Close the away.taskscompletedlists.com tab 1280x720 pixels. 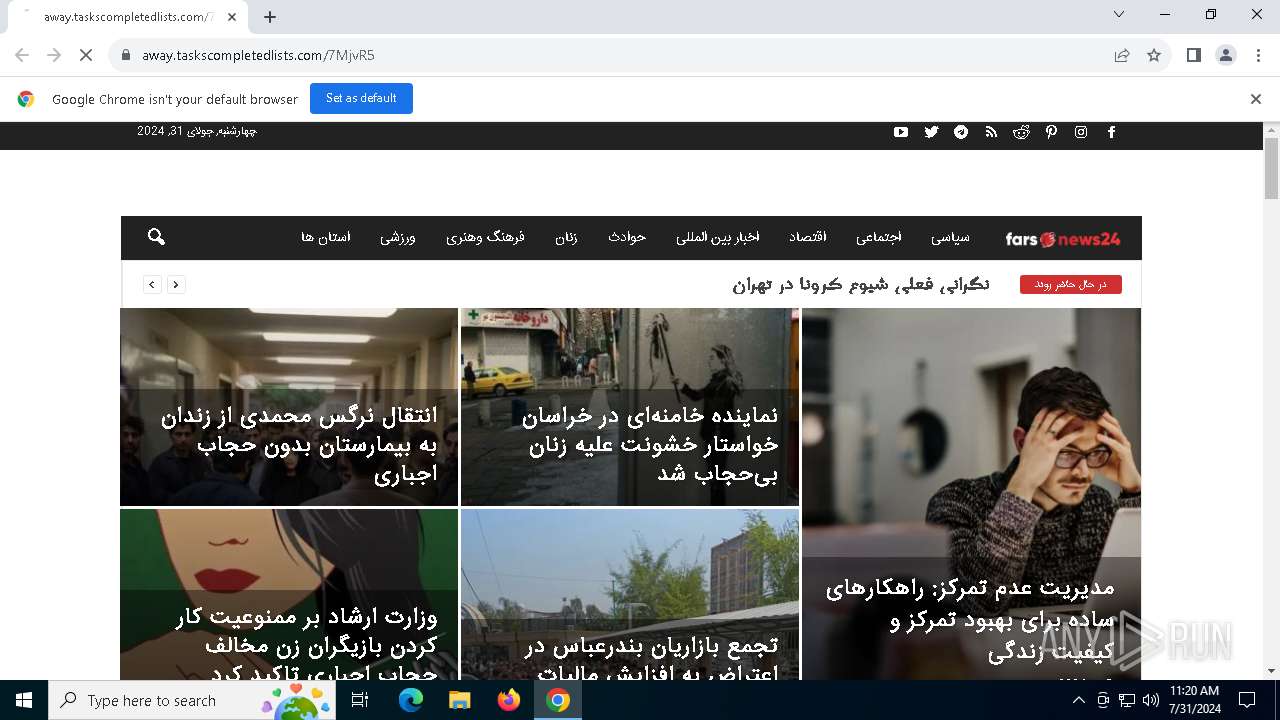coord(232,17)
